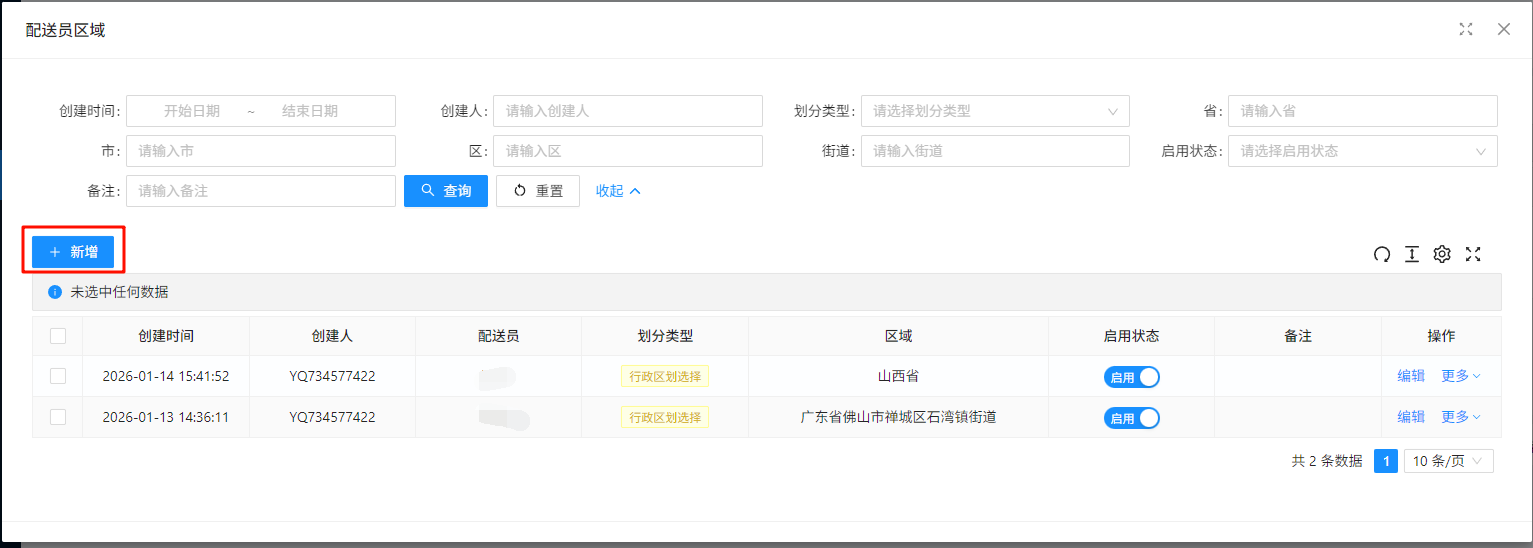Viewport: 1533px width, 548px height.
Task: Open the 启用状态 dropdown
Action: point(1361,151)
